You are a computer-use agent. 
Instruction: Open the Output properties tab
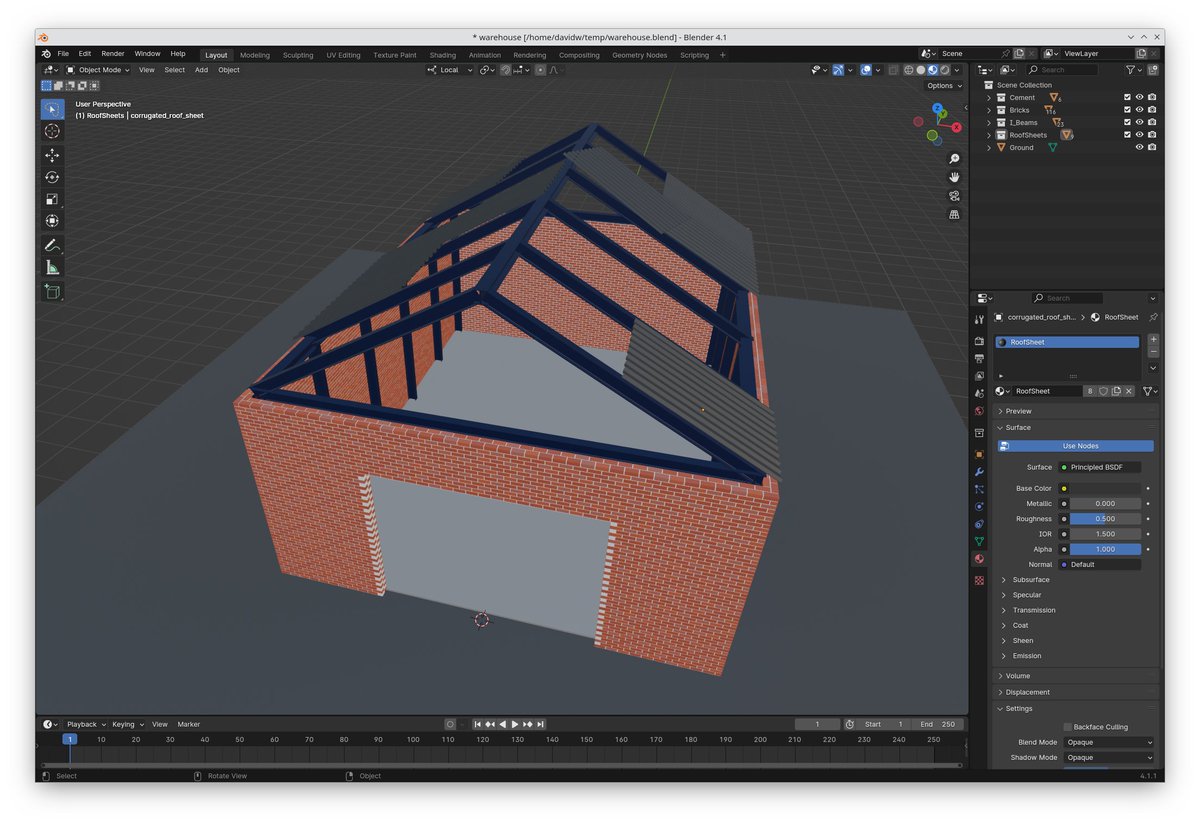(979, 358)
